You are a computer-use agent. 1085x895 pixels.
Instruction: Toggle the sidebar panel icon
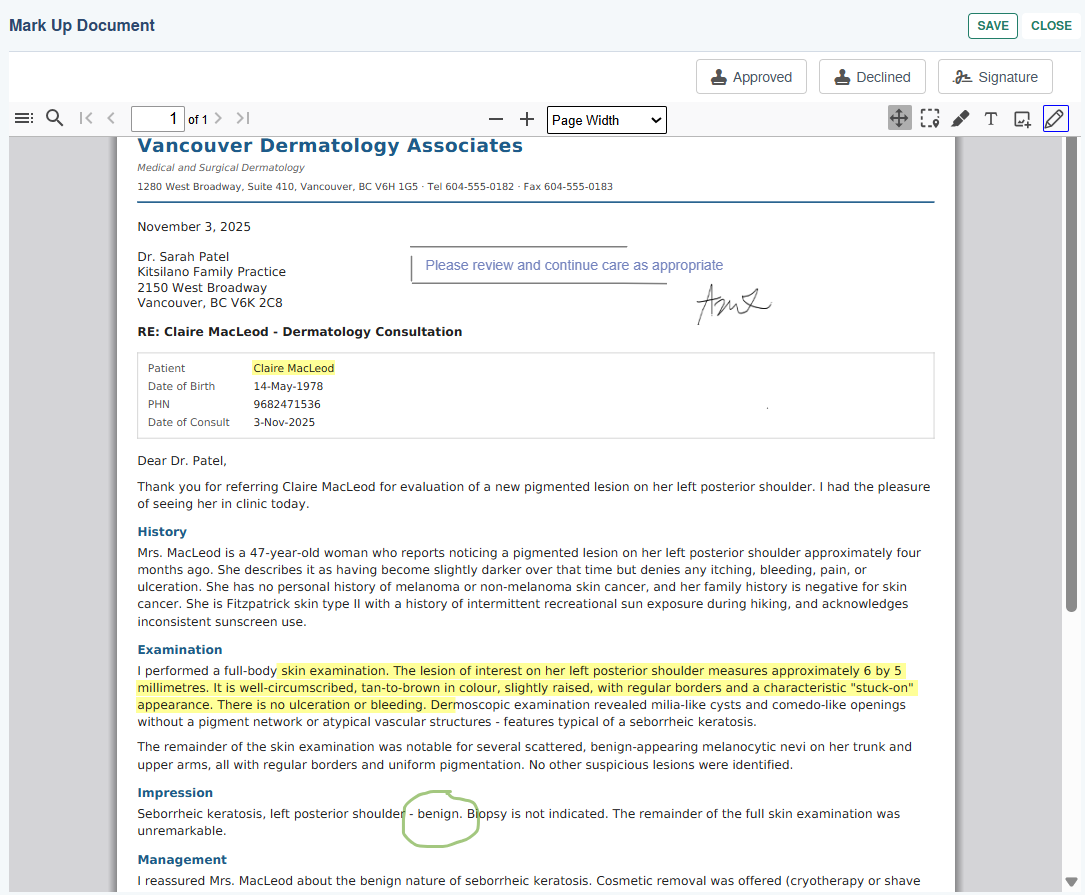(x=24, y=118)
